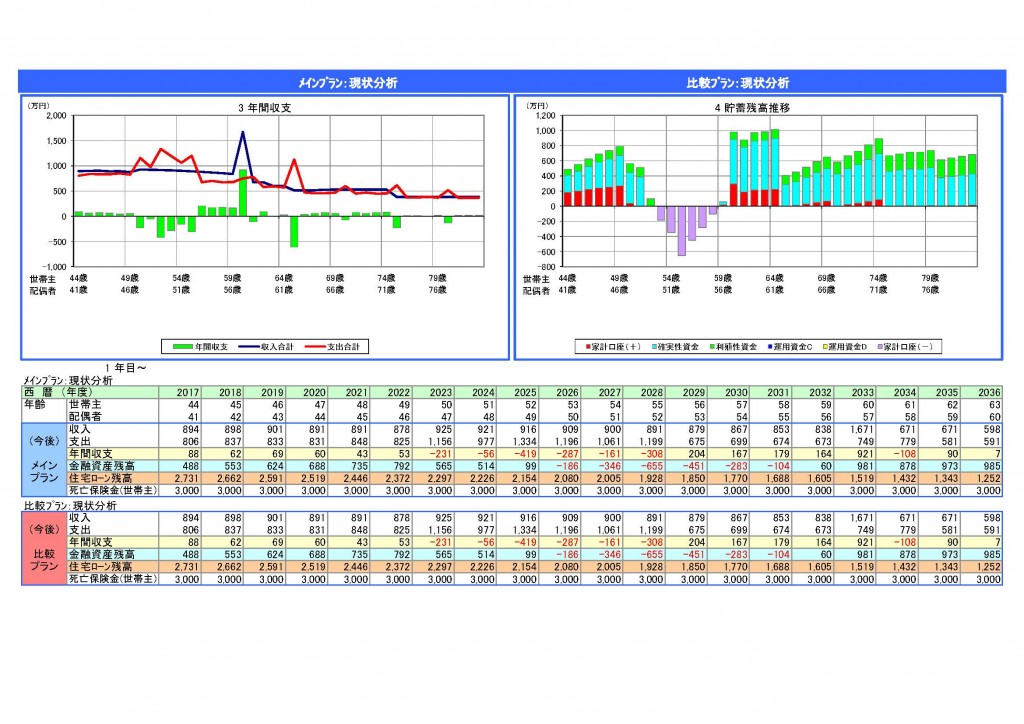The width and height of the screenshot is (1024, 724).
Task: Click the 家計口座(+) red legend marker
Action: click(x=589, y=346)
